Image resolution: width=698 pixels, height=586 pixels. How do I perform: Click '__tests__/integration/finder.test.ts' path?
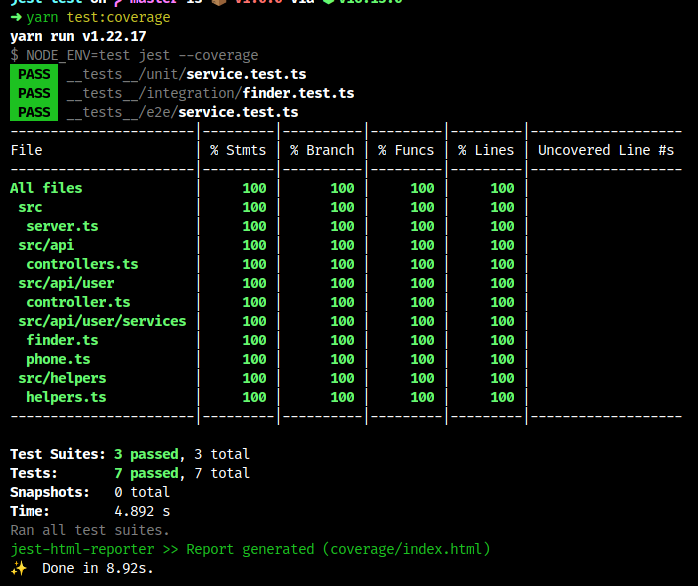point(211,93)
